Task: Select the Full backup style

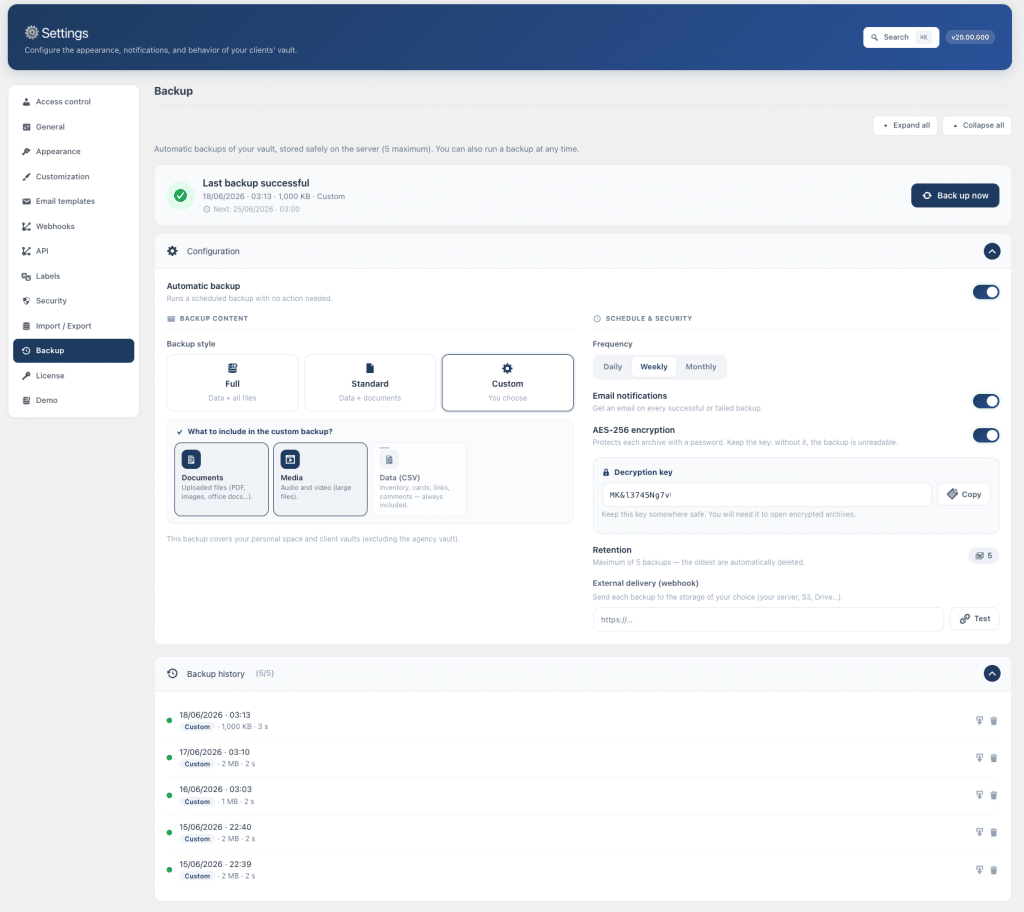Action: click(x=232, y=383)
